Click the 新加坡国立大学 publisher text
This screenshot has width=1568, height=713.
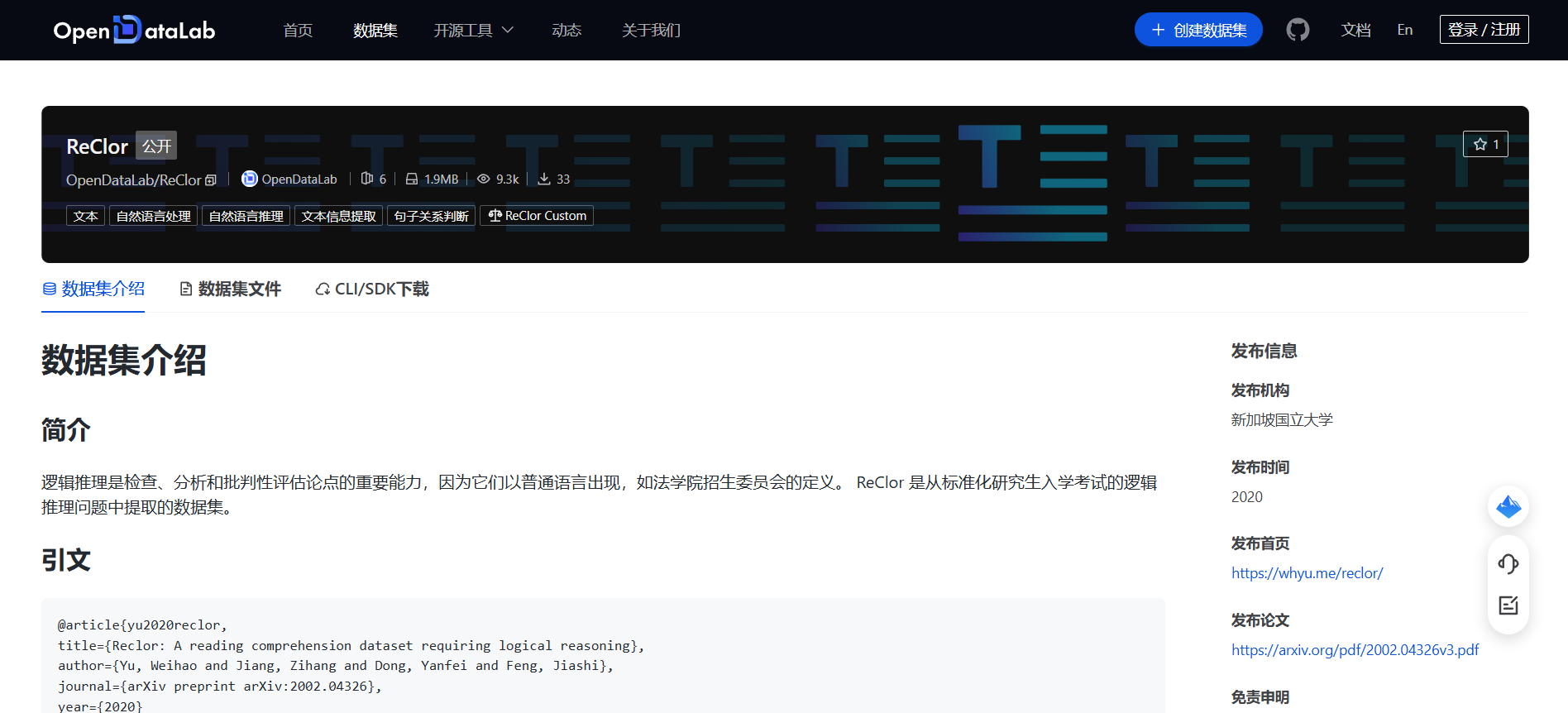(x=1282, y=420)
